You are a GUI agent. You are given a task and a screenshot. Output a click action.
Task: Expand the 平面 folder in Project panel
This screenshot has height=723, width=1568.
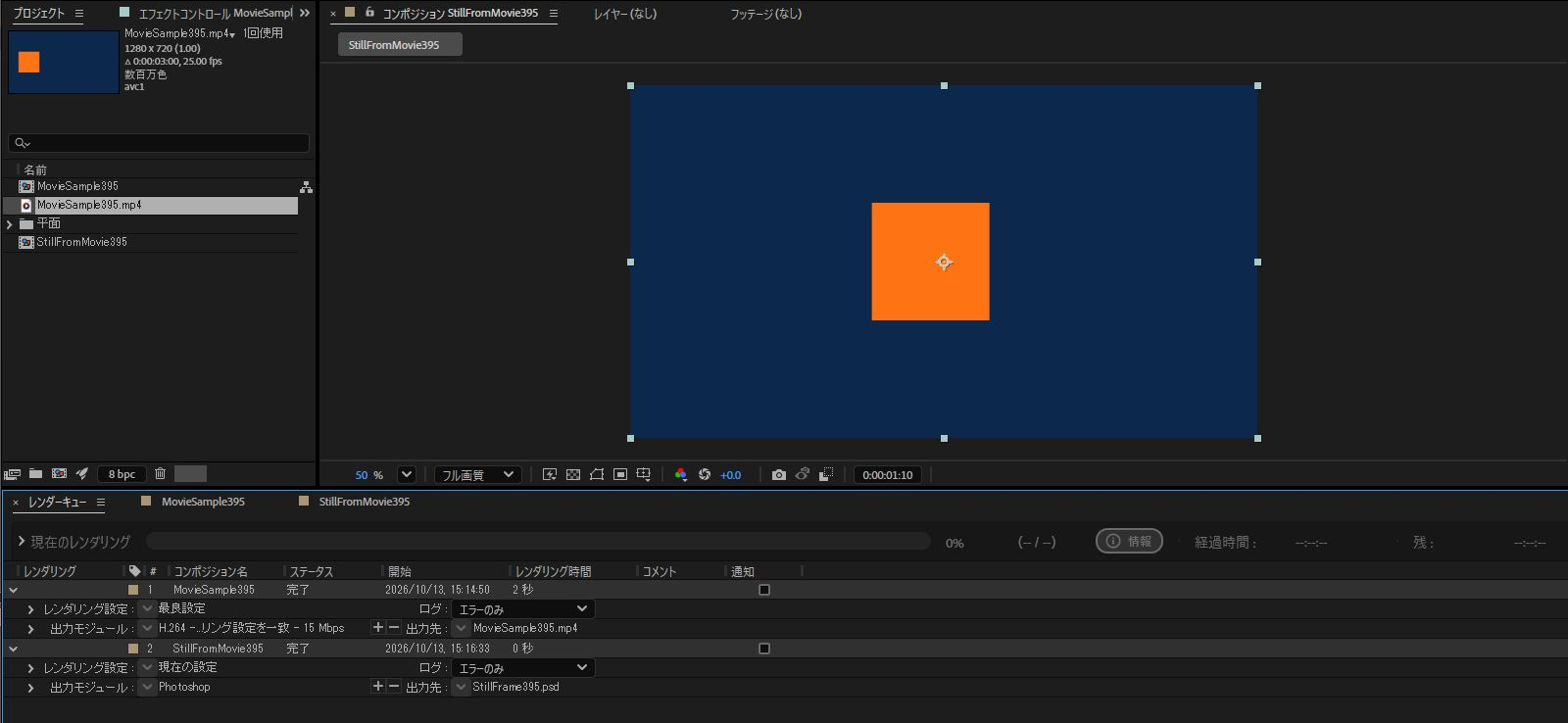(x=10, y=224)
